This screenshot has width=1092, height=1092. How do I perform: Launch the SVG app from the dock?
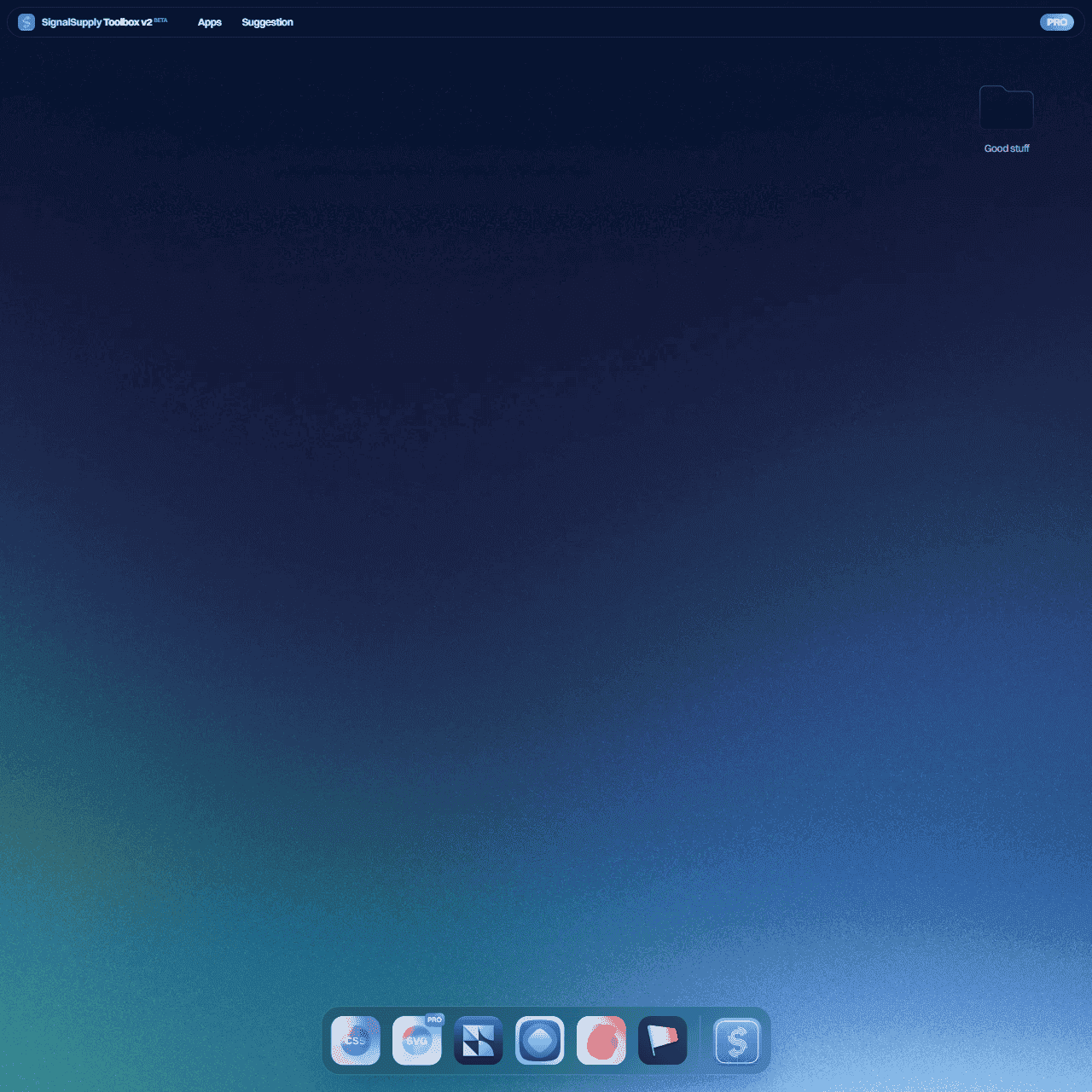point(416,1041)
